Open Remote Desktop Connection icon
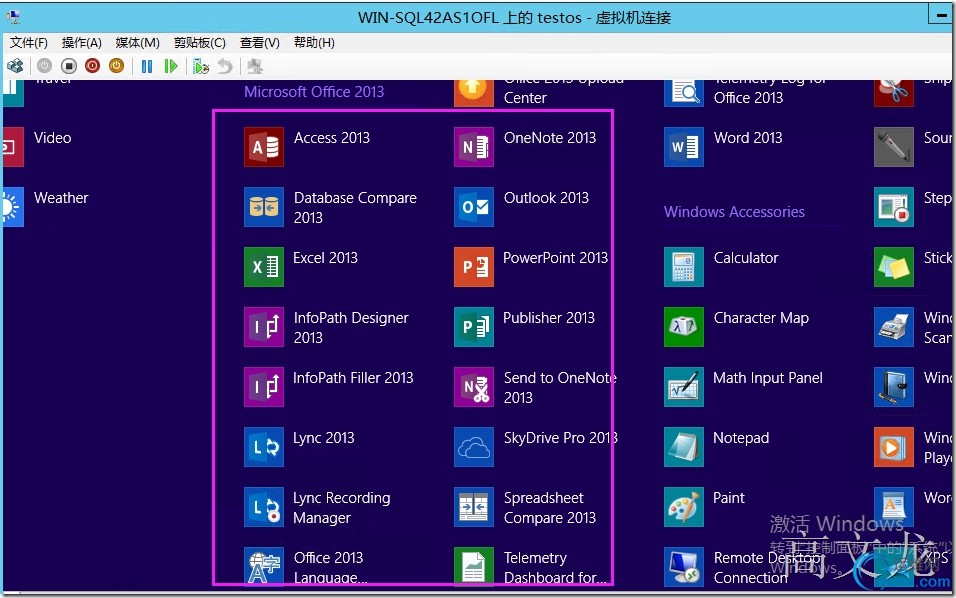The image size is (956, 598). point(684,566)
